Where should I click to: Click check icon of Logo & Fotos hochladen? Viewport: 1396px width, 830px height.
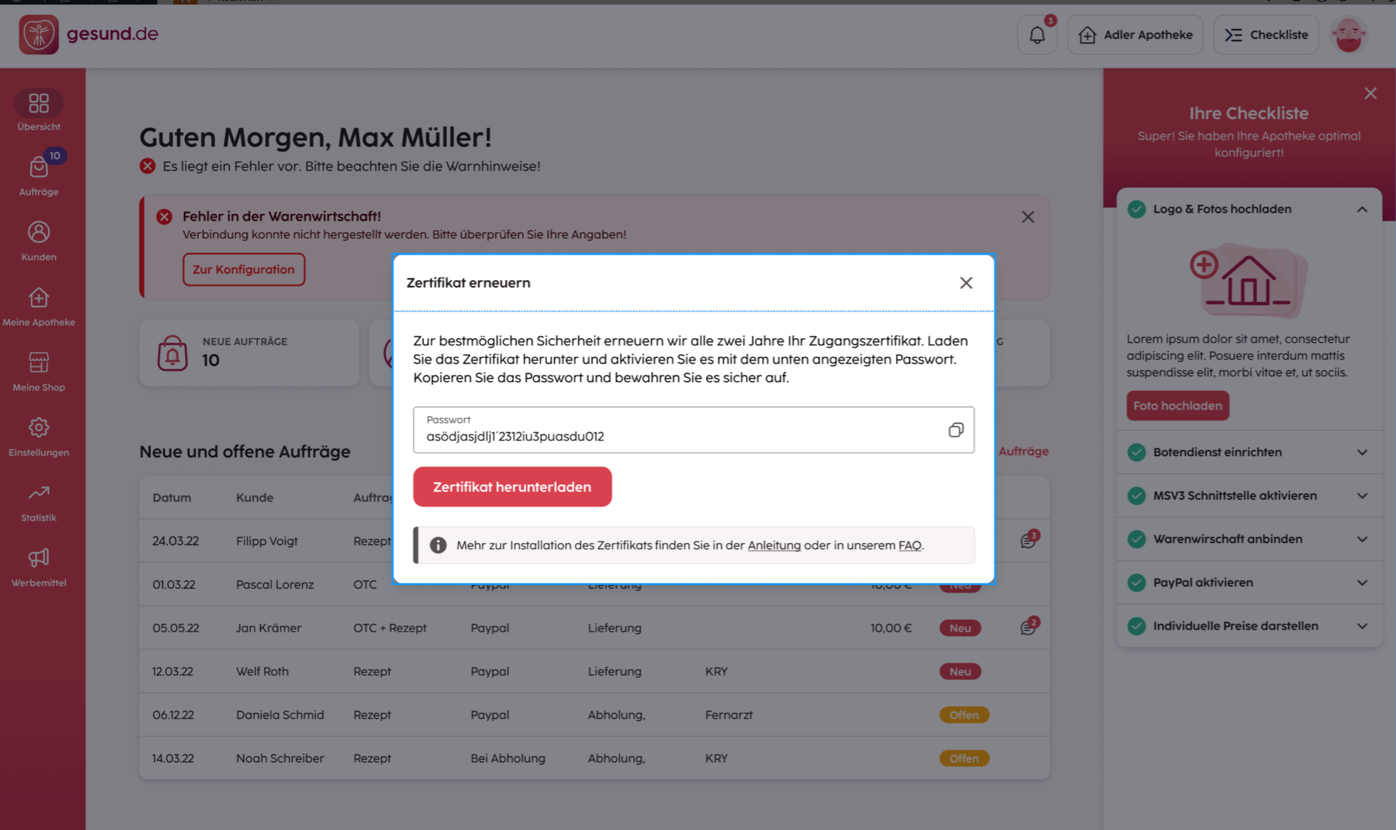coord(1136,209)
